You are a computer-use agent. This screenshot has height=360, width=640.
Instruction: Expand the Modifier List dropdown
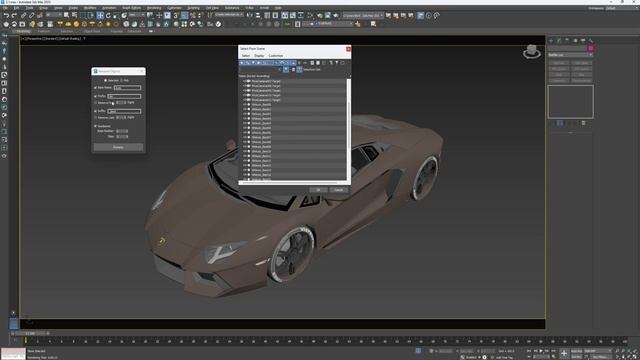point(570,55)
